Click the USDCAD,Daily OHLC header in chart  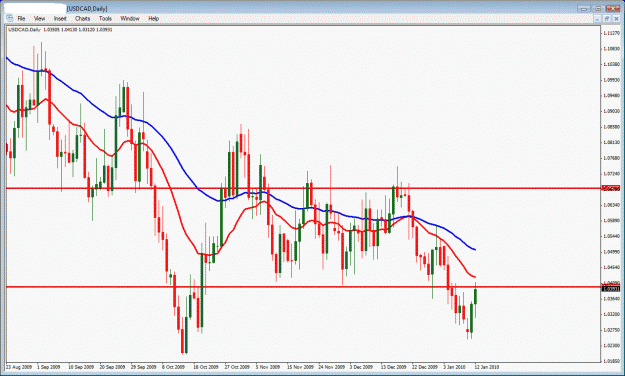pos(60,30)
